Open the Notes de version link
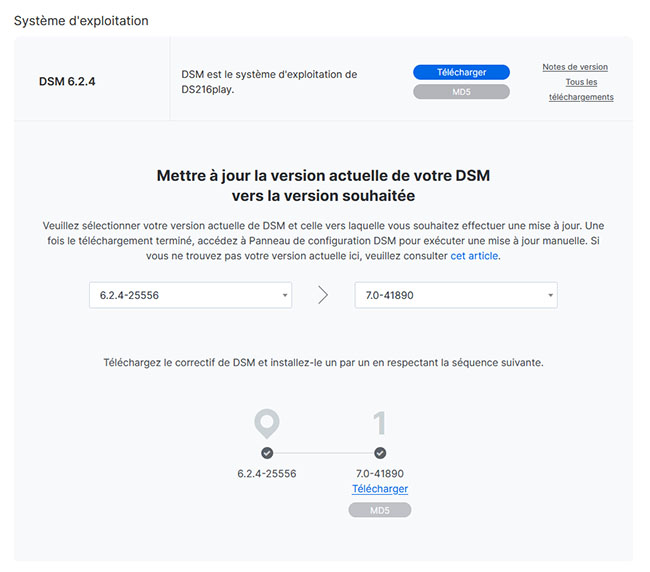This screenshot has height=572, width=650. tap(575, 67)
